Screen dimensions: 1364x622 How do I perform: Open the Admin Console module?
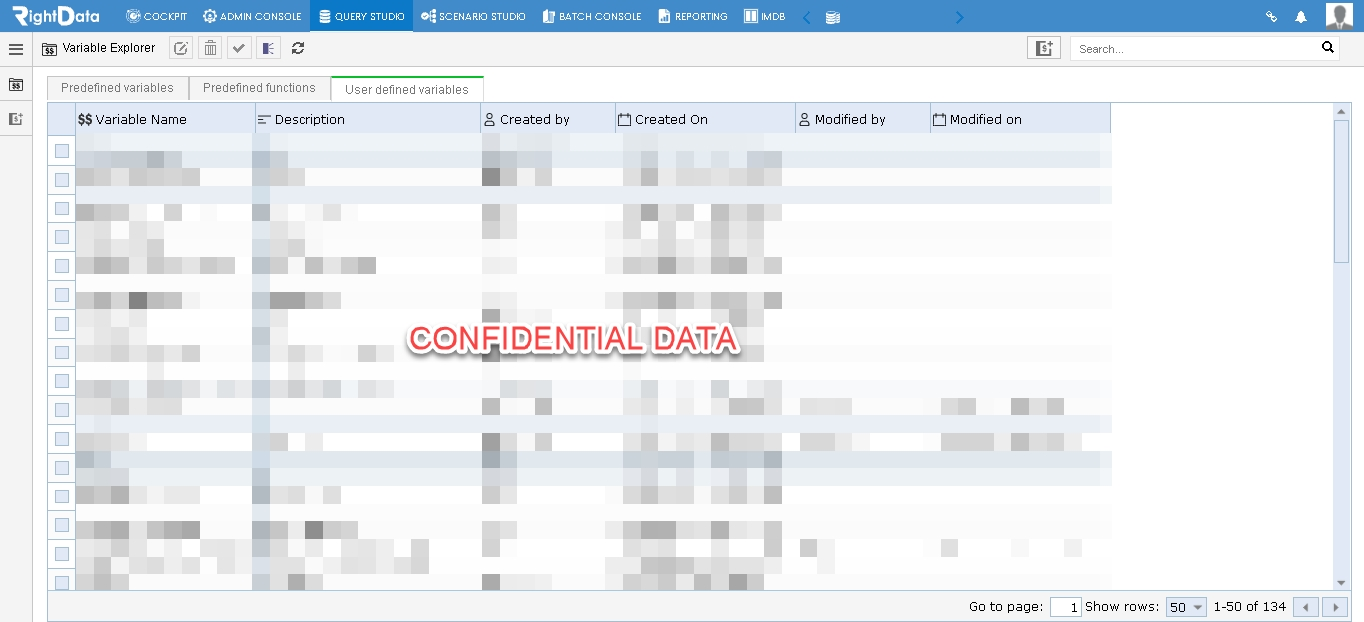(252, 16)
